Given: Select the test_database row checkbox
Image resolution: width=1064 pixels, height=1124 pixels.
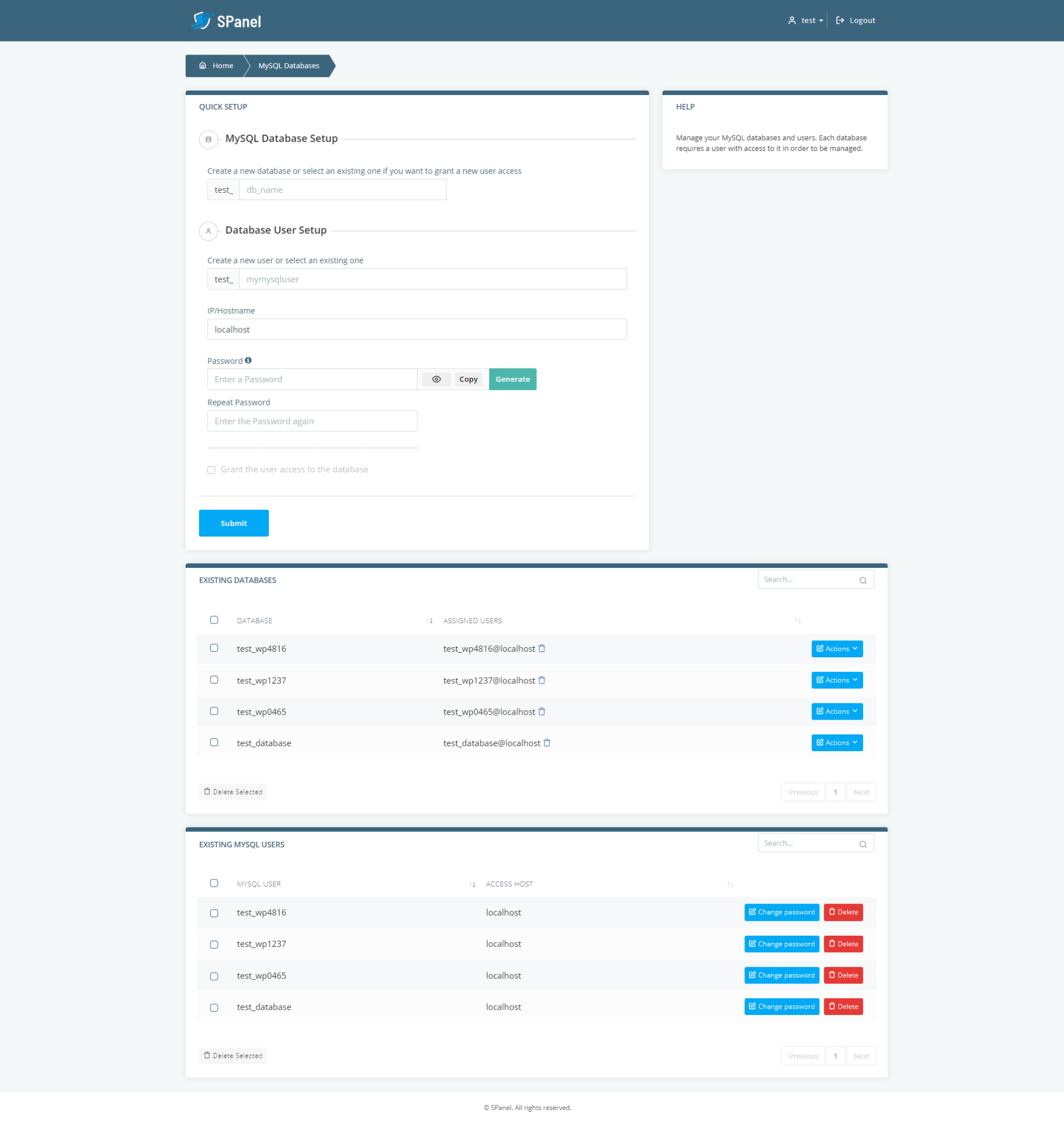Looking at the screenshot, I should [x=214, y=742].
